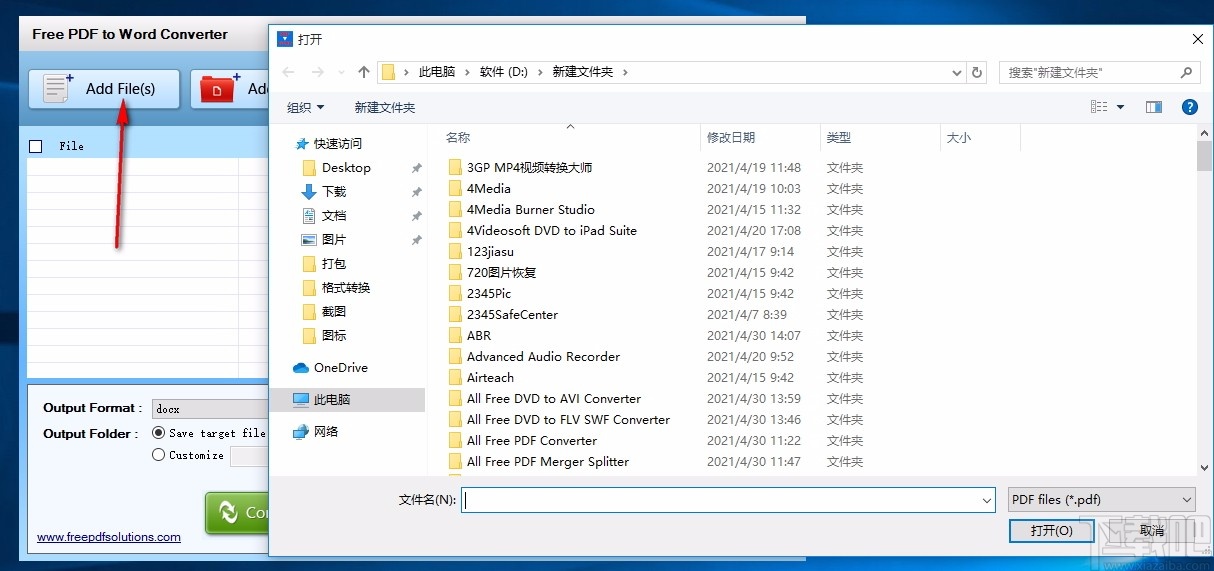The image size is (1214, 571).
Task: Click 此电脑 in the address breadcrumb
Action: pyautogui.click(x=437, y=72)
